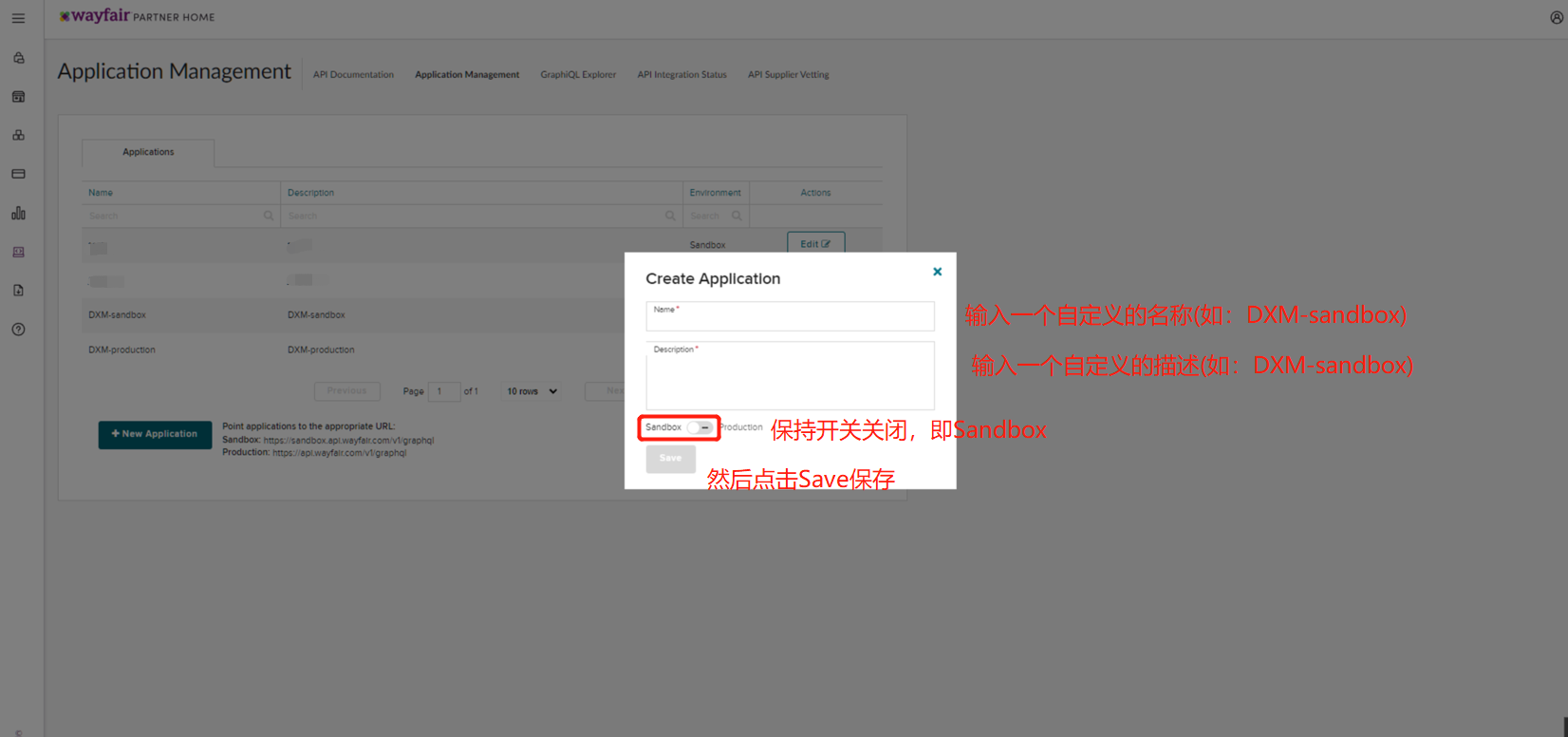Image resolution: width=1568 pixels, height=737 pixels.
Task: Open the payments card icon in sidebar
Action: point(18,174)
